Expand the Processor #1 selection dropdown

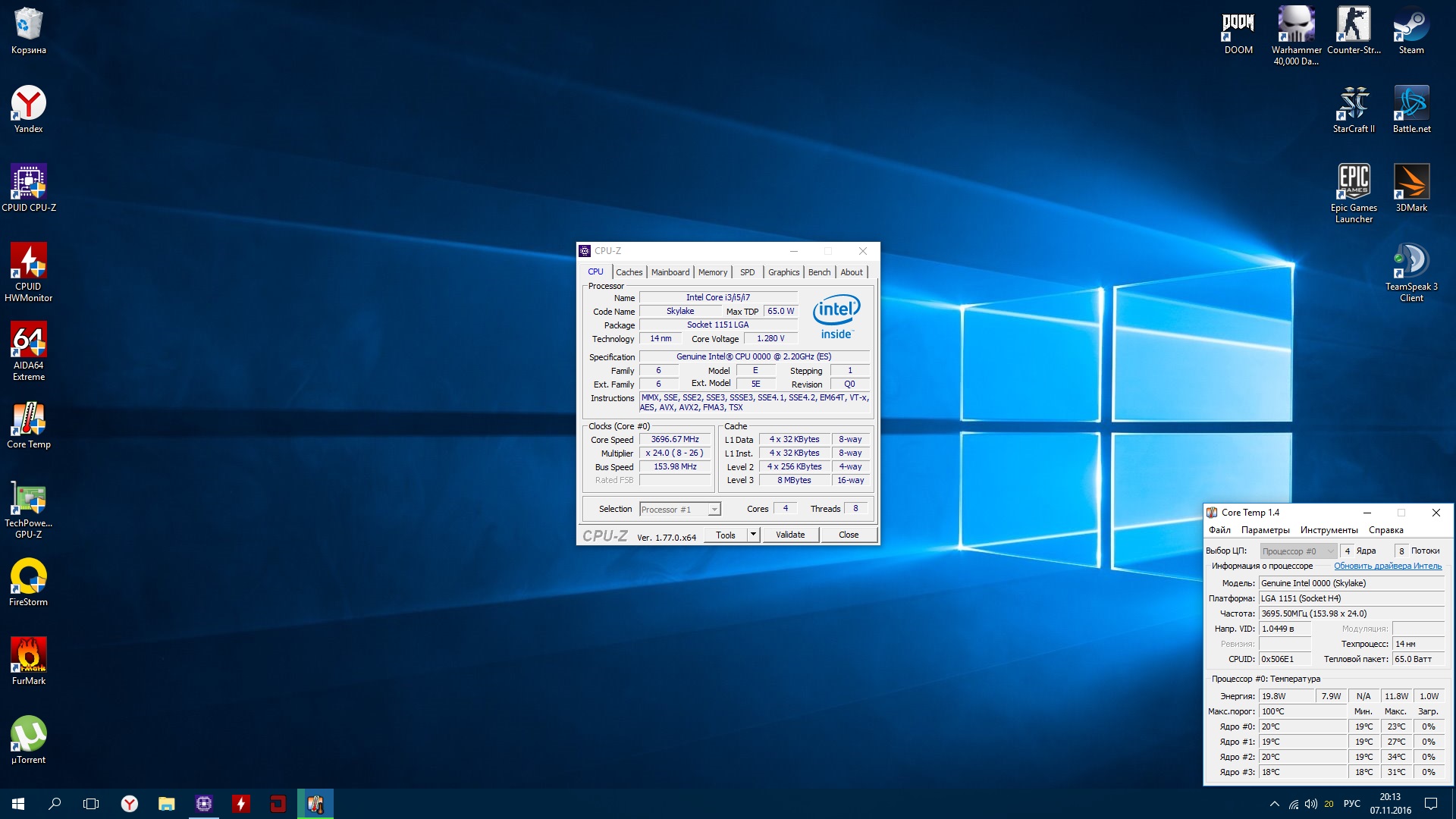pos(714,510)
